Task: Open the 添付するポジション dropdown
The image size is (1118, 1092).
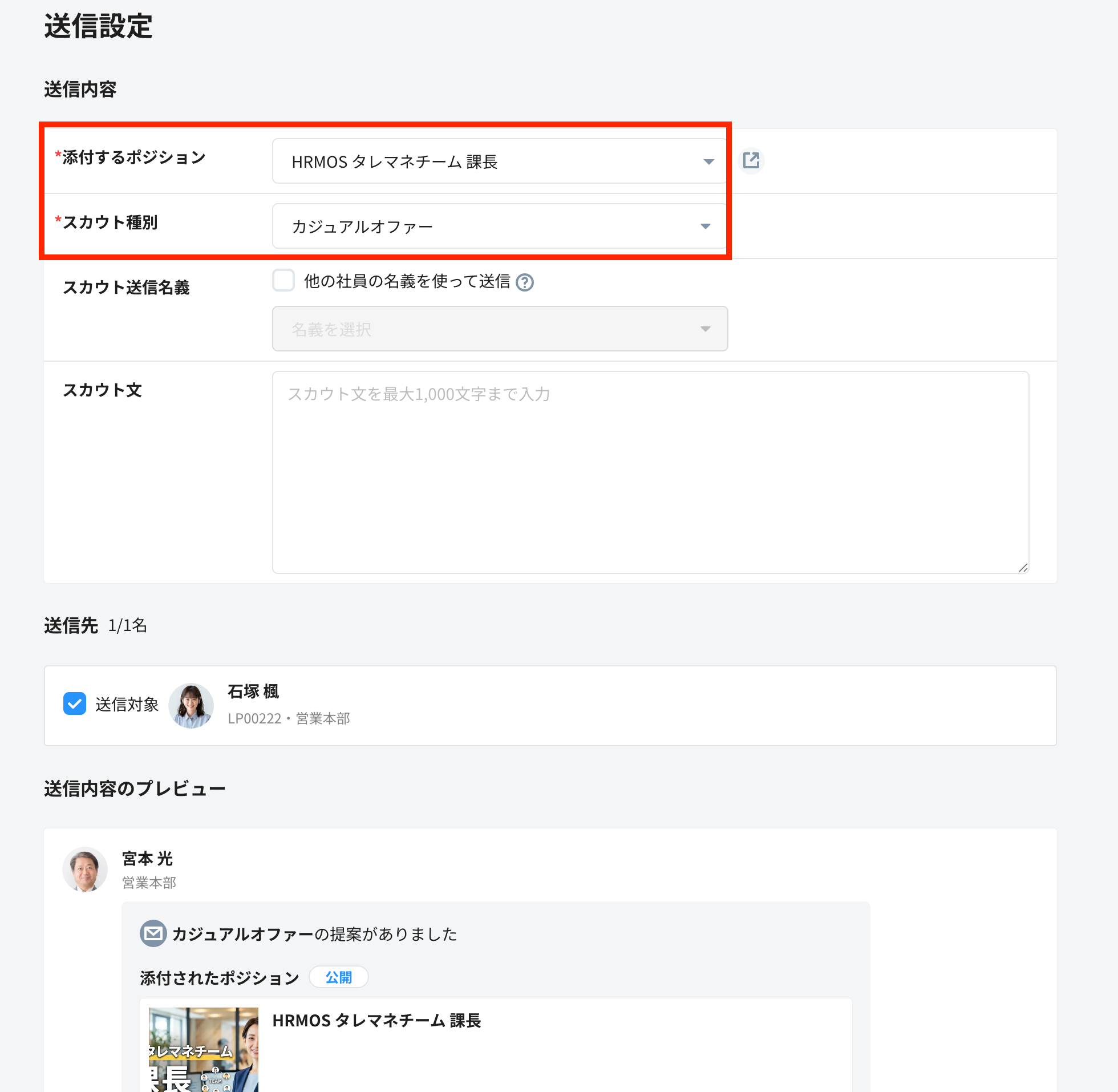Action: point(500,161)
